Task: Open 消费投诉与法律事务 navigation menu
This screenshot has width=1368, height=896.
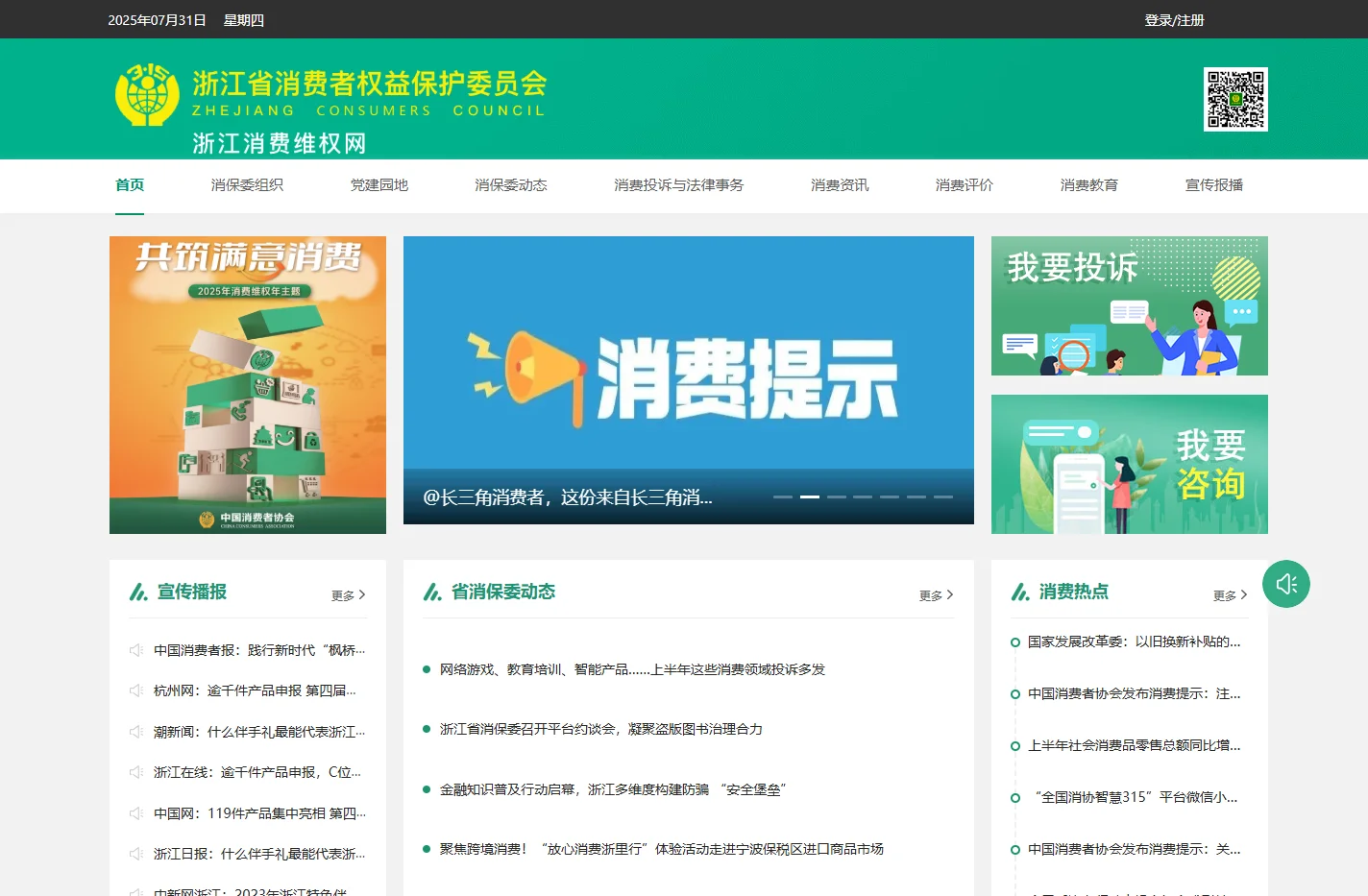Action: pyautogui.click(x=679, y=185)
